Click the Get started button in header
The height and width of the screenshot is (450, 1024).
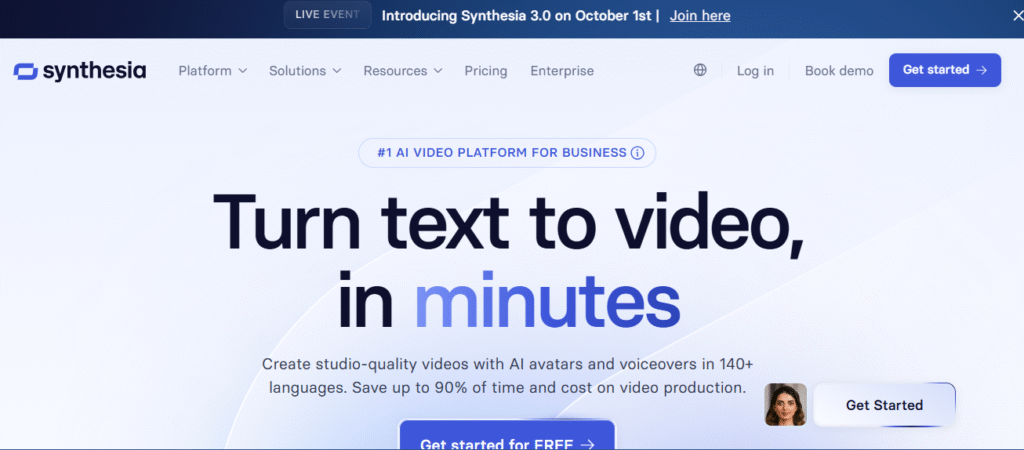pyautogui.click(x=945, y=70)
